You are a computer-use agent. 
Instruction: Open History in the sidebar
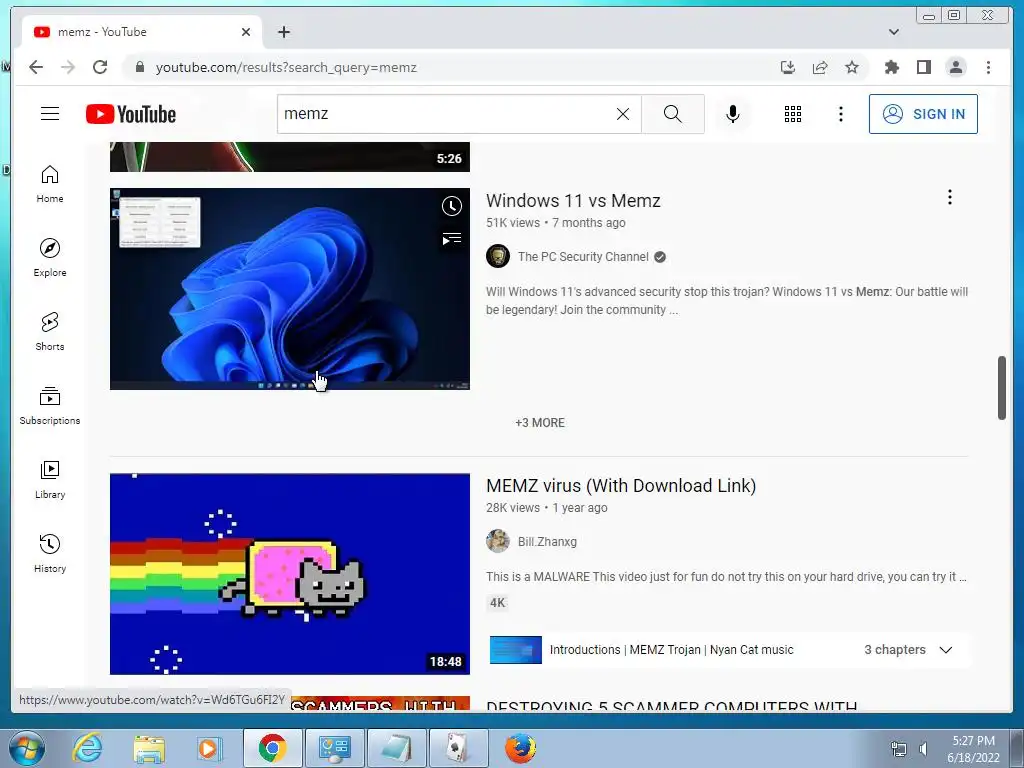[50, 553]
